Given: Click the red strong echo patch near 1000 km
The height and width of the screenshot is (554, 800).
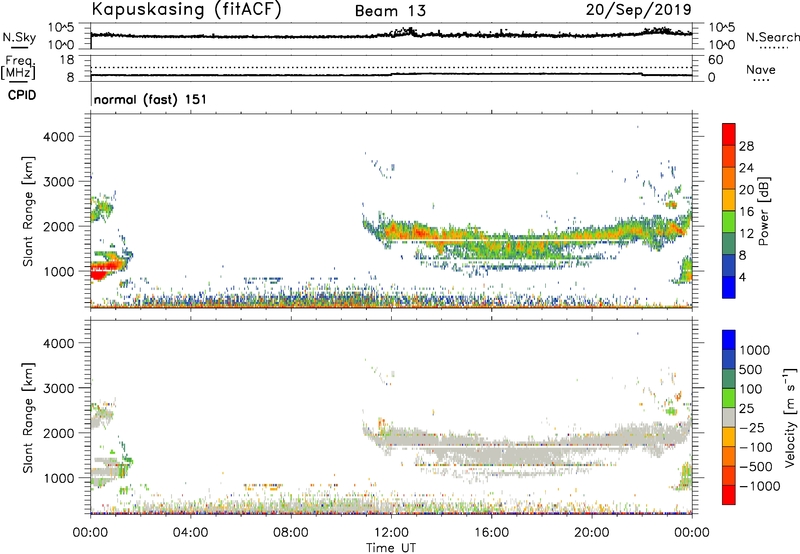Looking at the screenshot, I should click(x=105, y=269).
